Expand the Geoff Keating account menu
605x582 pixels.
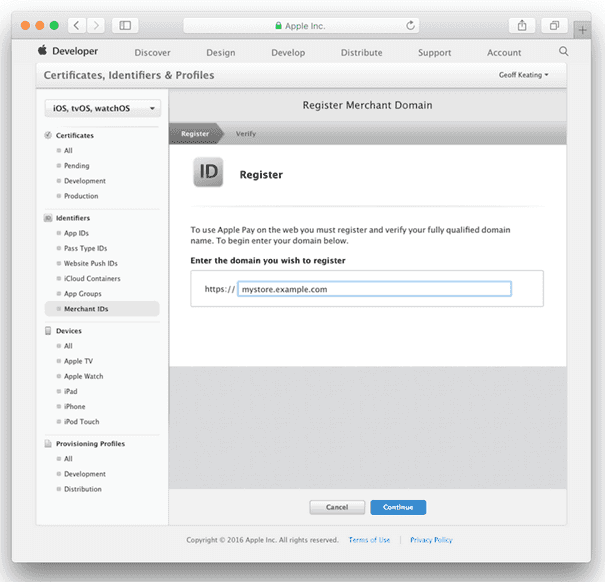pos(524,75)
